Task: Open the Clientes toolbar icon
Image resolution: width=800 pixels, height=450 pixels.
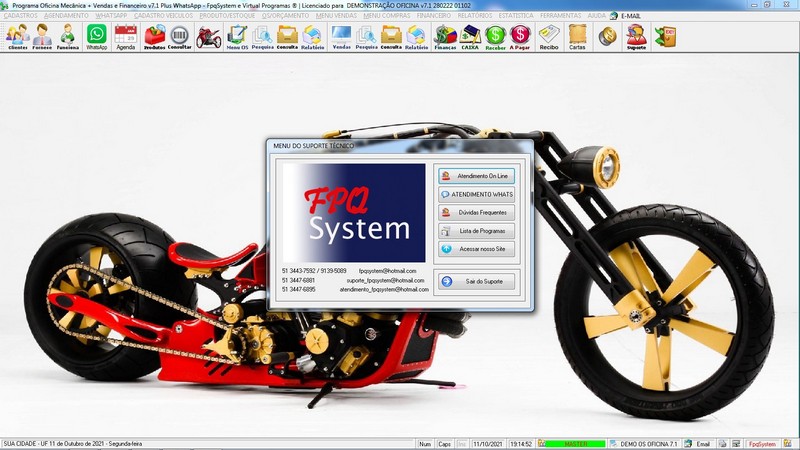Action: (x=18, y=37)
